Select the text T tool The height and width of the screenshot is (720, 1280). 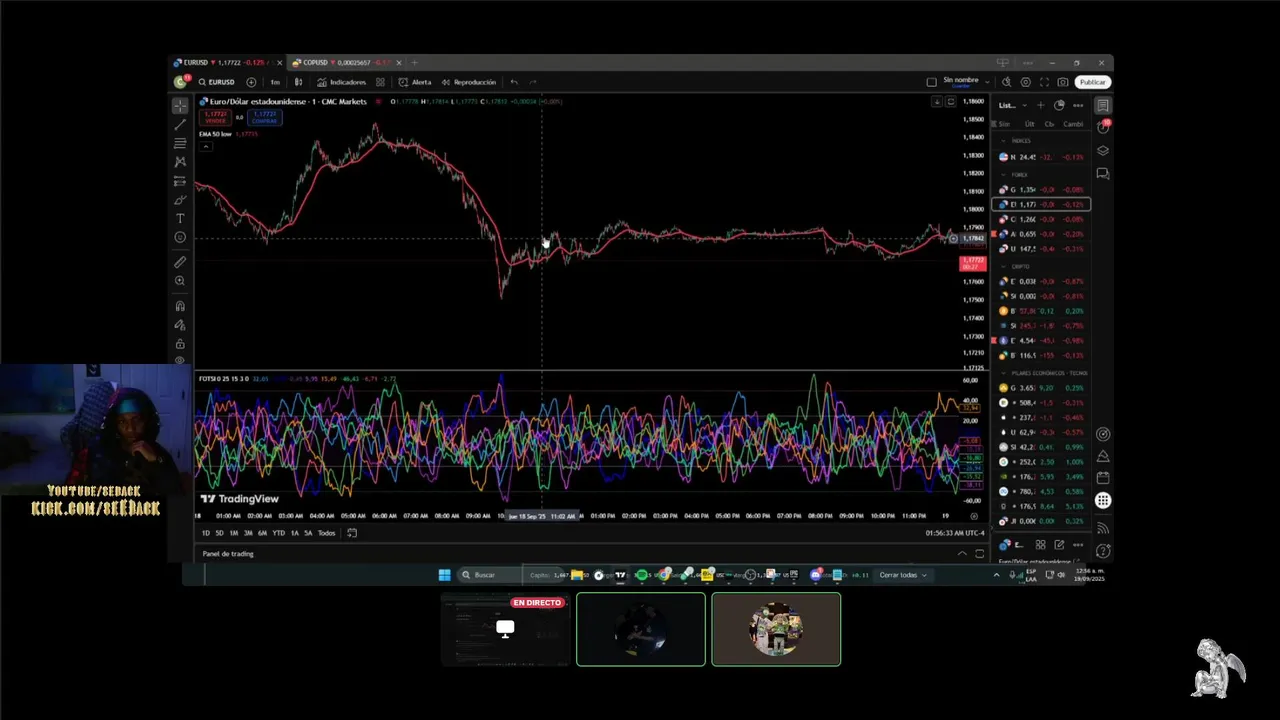180,218
